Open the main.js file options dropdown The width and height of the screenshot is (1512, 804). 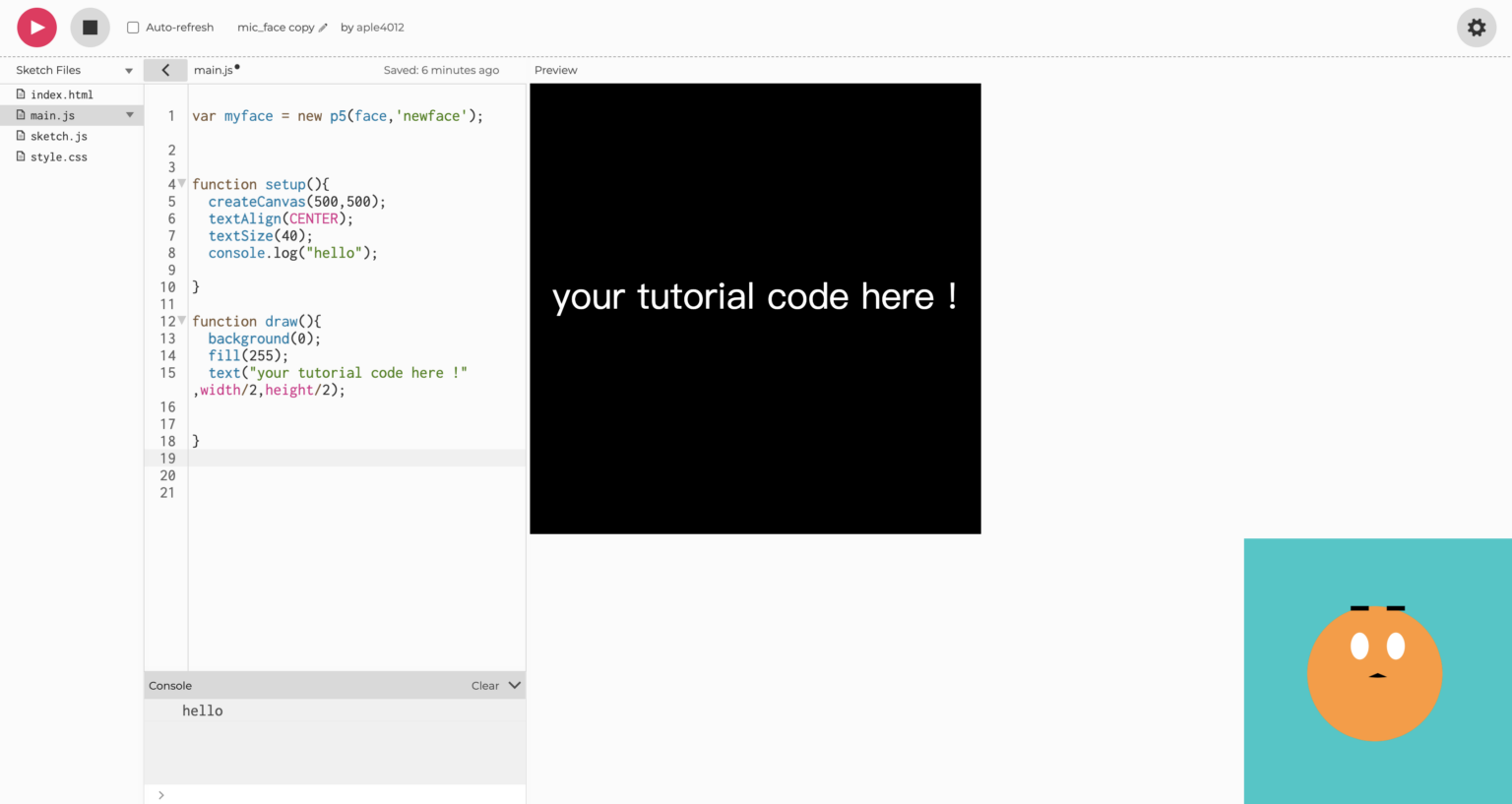click(129, 114)
